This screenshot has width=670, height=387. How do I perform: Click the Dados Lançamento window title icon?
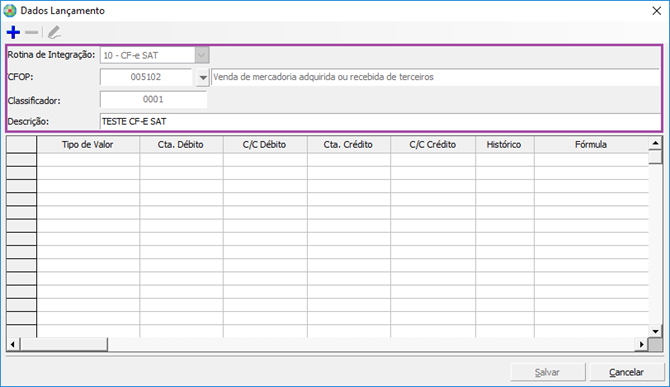point(10,11)
